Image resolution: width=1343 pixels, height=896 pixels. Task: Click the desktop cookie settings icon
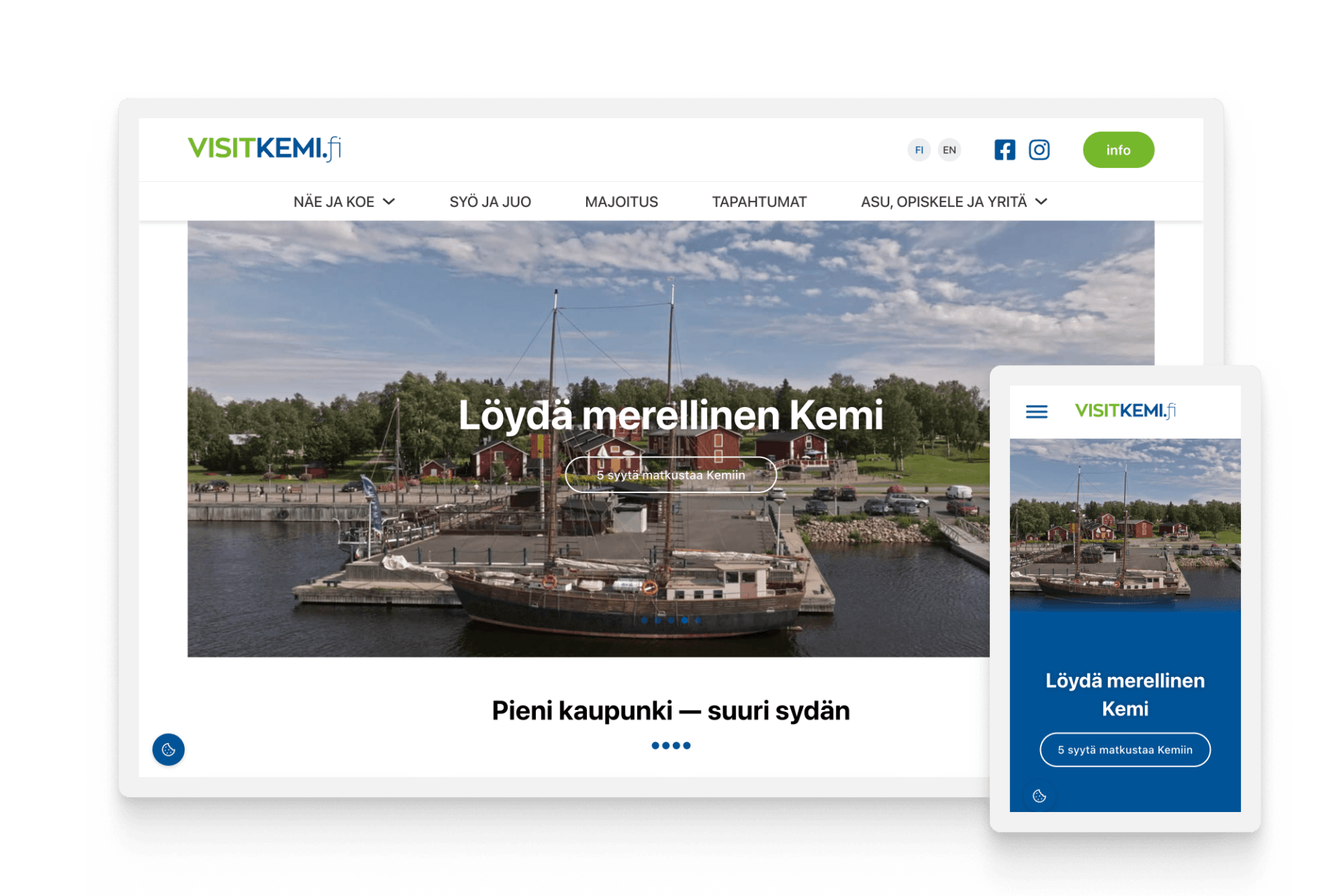click(x=169, y=749)
